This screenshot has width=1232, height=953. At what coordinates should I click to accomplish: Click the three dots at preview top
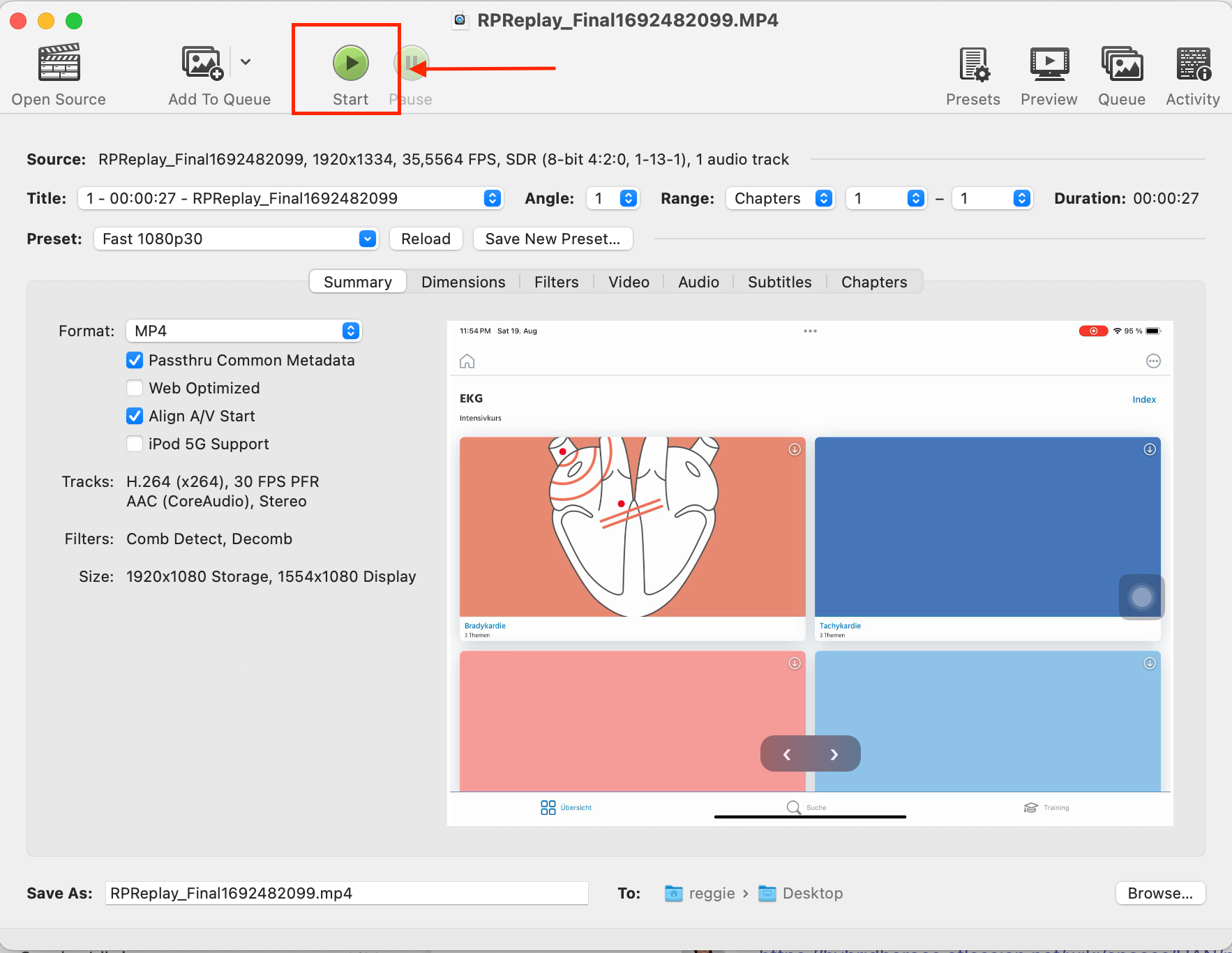point(810,331)
